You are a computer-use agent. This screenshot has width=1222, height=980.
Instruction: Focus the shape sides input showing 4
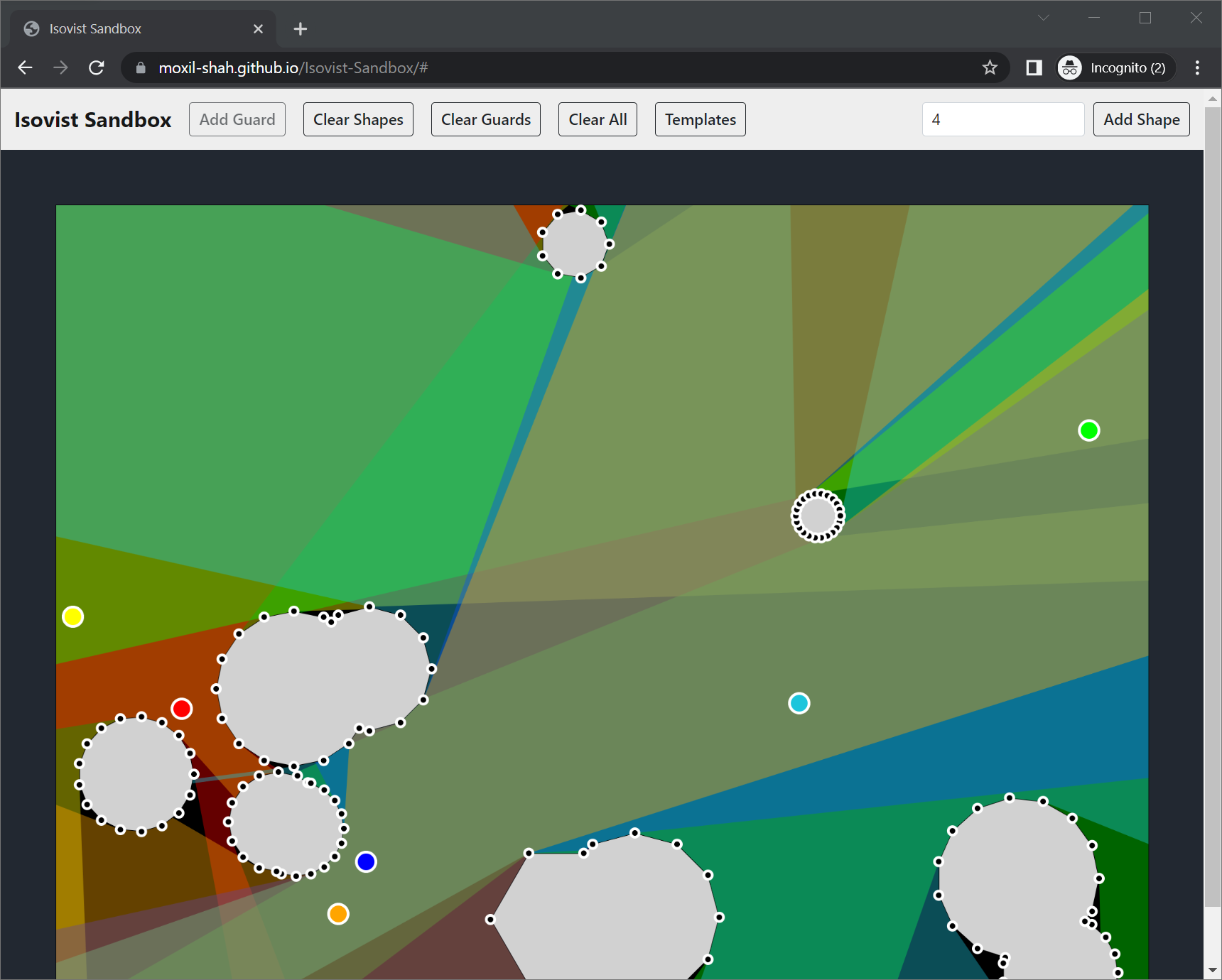tap(1003, 119)
